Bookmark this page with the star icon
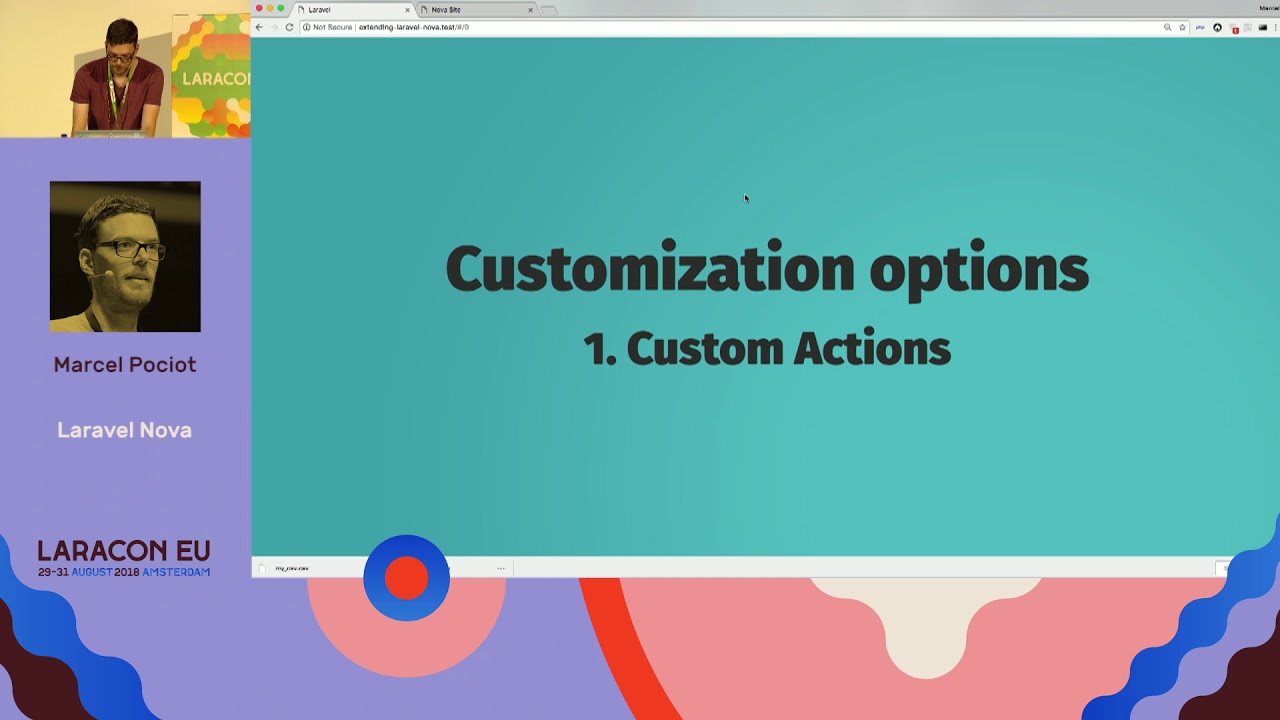 coord(1182,27)
